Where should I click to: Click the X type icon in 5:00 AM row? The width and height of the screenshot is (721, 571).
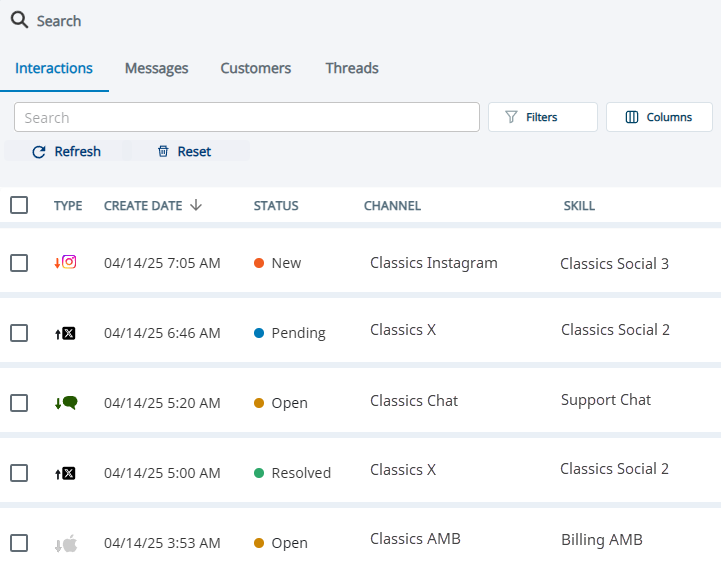[69, 473]
